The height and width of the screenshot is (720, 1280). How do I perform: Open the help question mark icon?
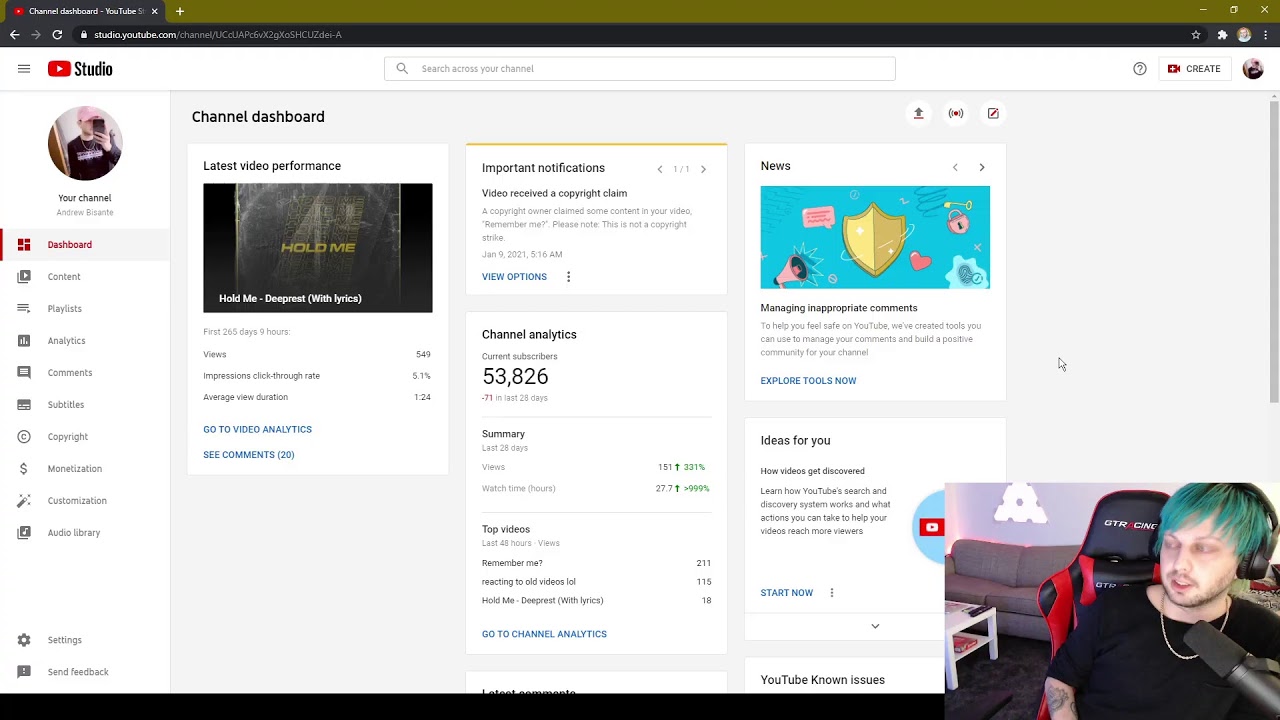[x=1140, y=69]
